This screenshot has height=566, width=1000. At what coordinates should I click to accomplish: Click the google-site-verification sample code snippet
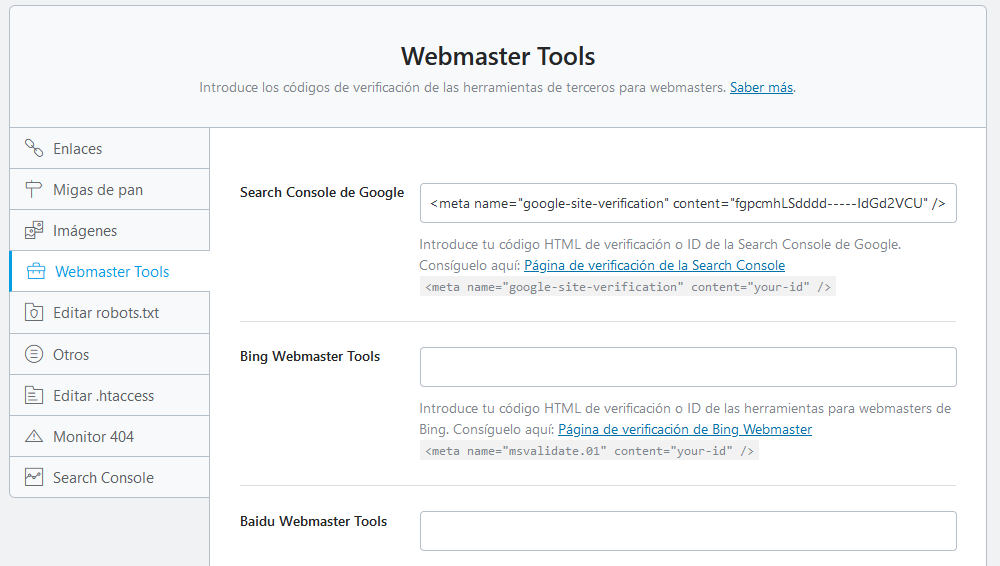coord(628,287)
